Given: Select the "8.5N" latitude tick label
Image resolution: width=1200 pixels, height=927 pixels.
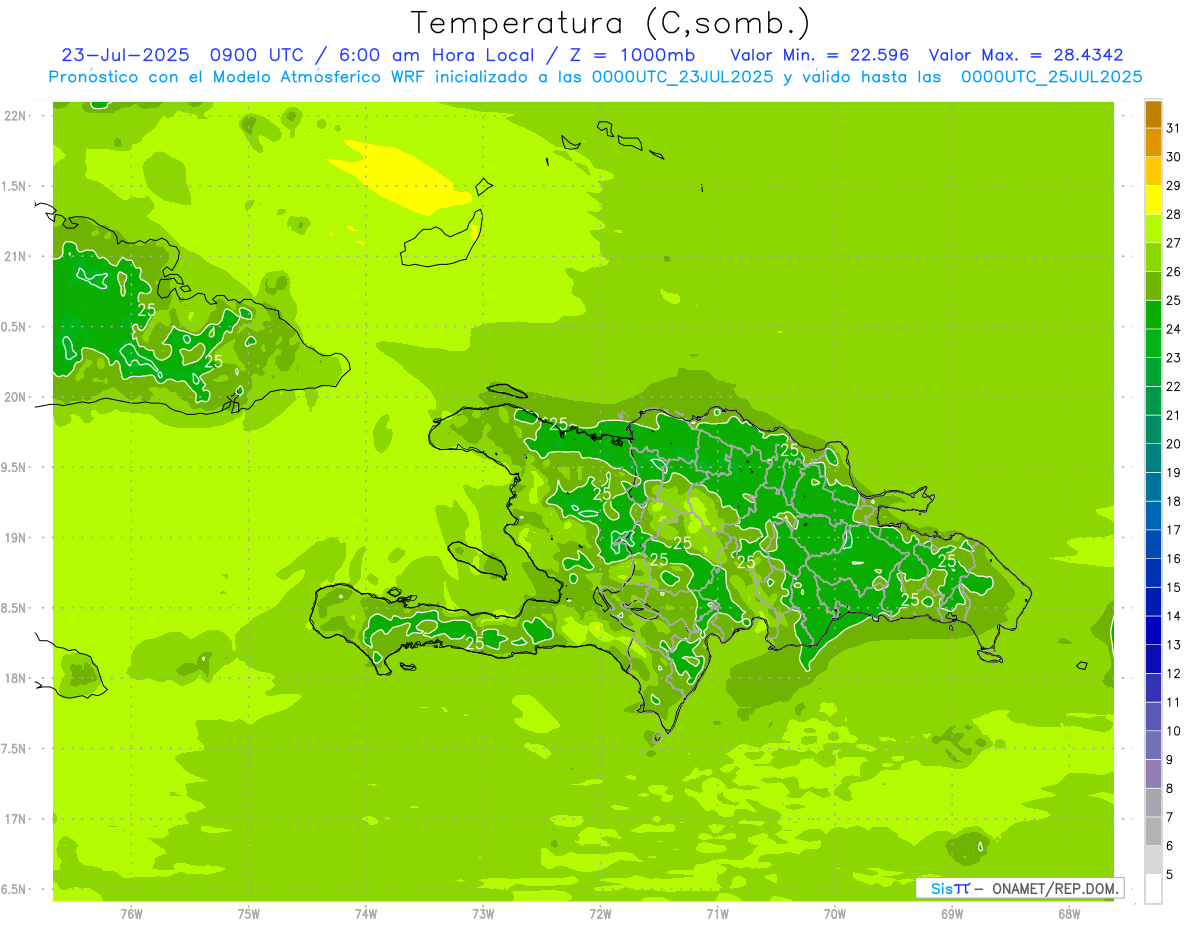Looking at the screenshot, I should 14,608.
